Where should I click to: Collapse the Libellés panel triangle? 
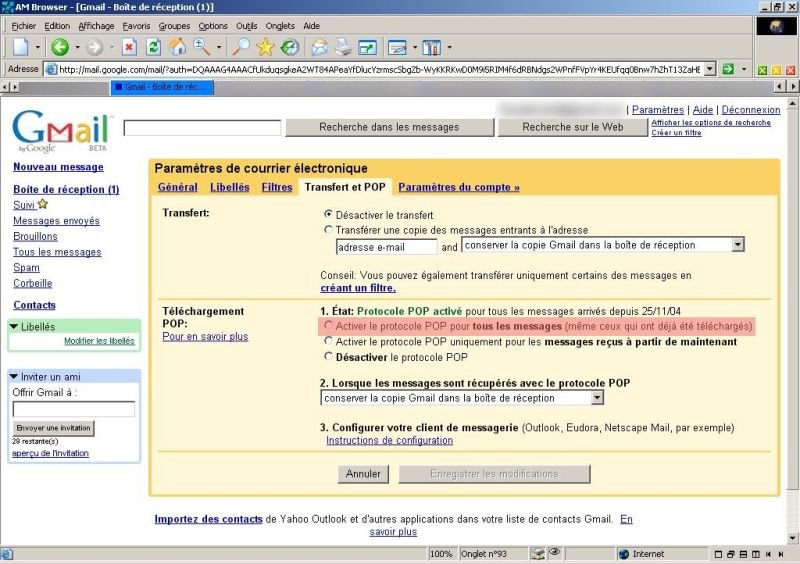14,326
